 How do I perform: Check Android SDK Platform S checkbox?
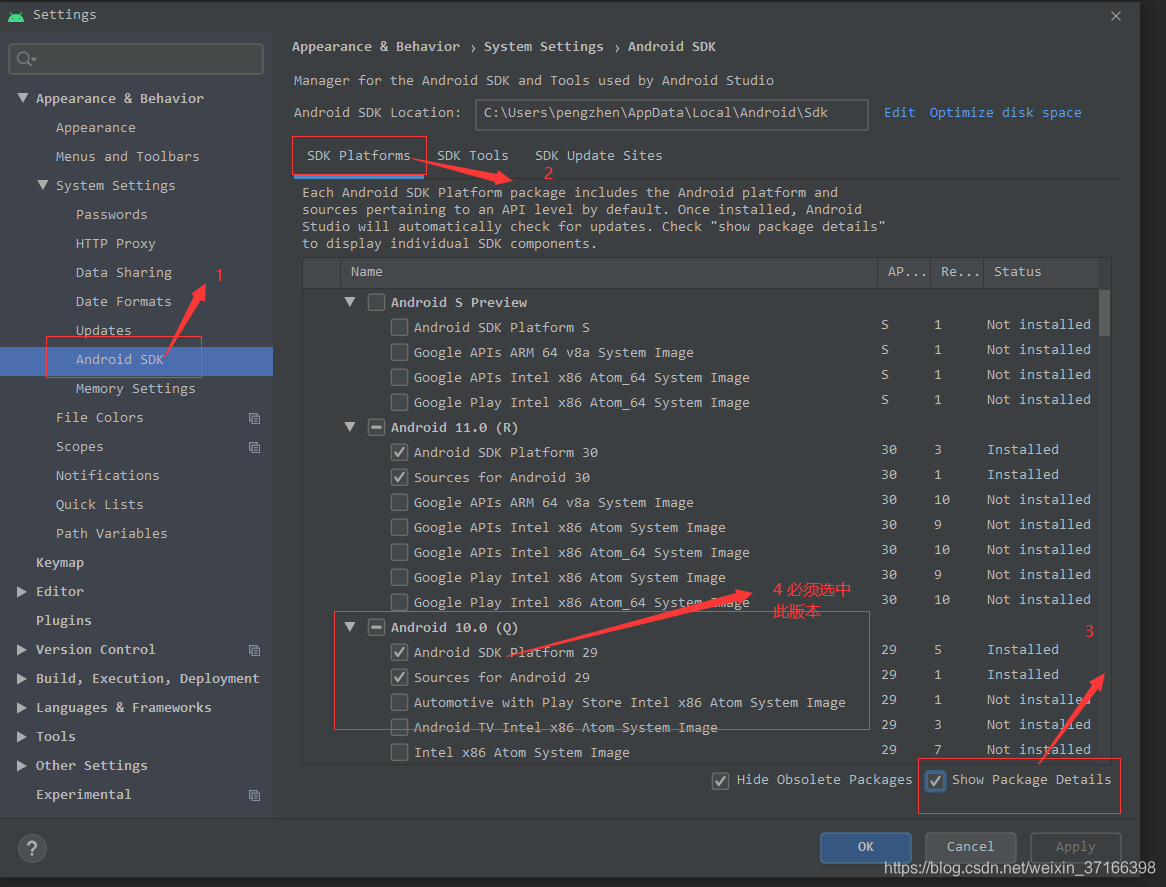399,327
